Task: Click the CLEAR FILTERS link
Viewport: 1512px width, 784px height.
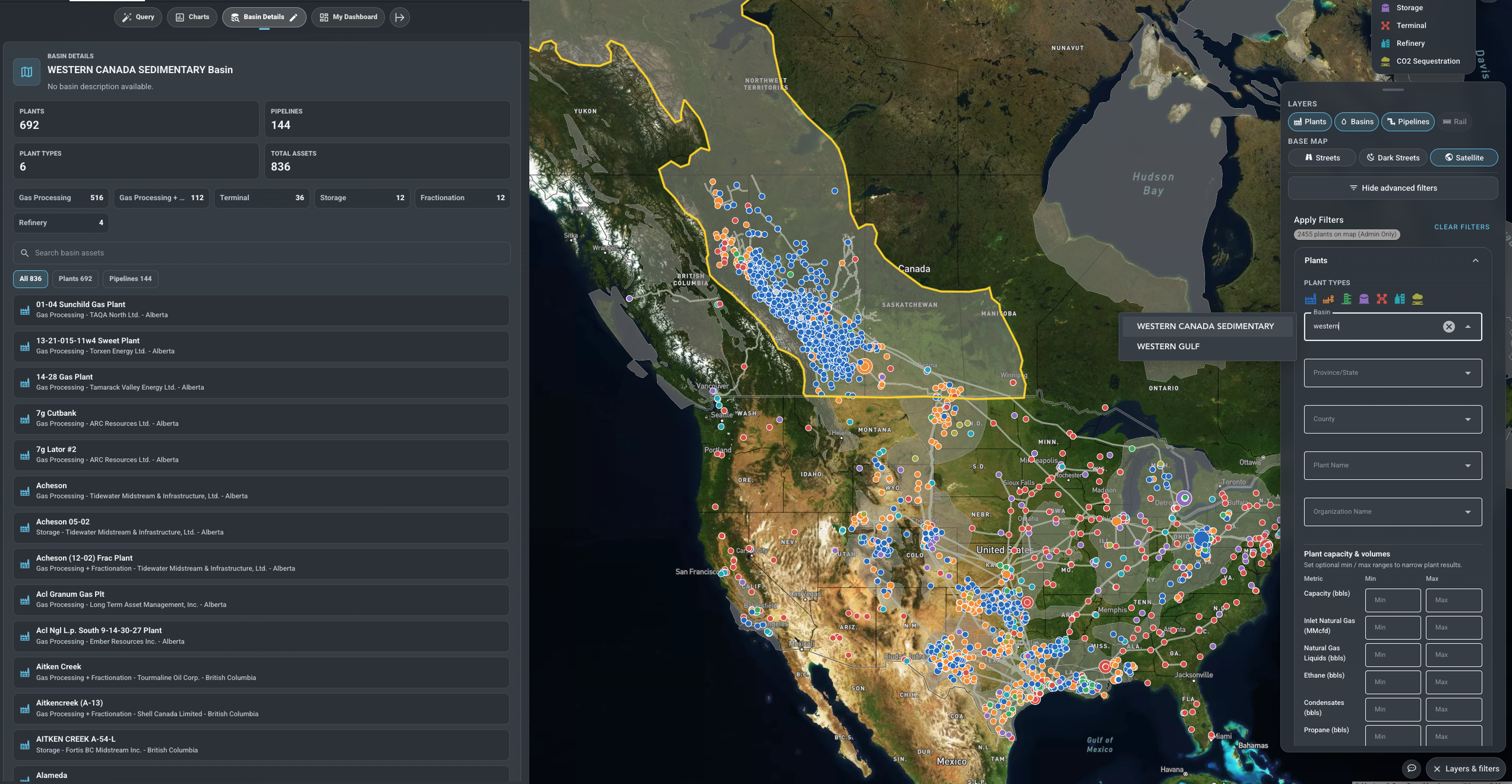Action: click(x=1462, y=227)
